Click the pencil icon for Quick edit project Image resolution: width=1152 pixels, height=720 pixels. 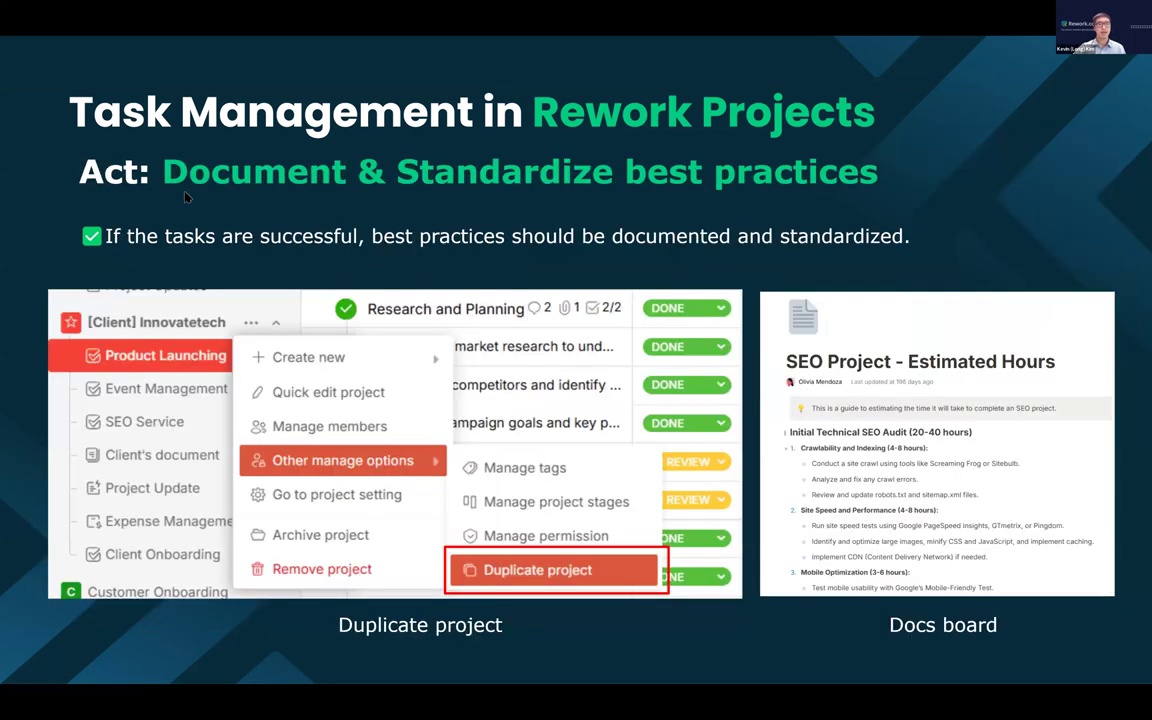click(x=258, y=392)
